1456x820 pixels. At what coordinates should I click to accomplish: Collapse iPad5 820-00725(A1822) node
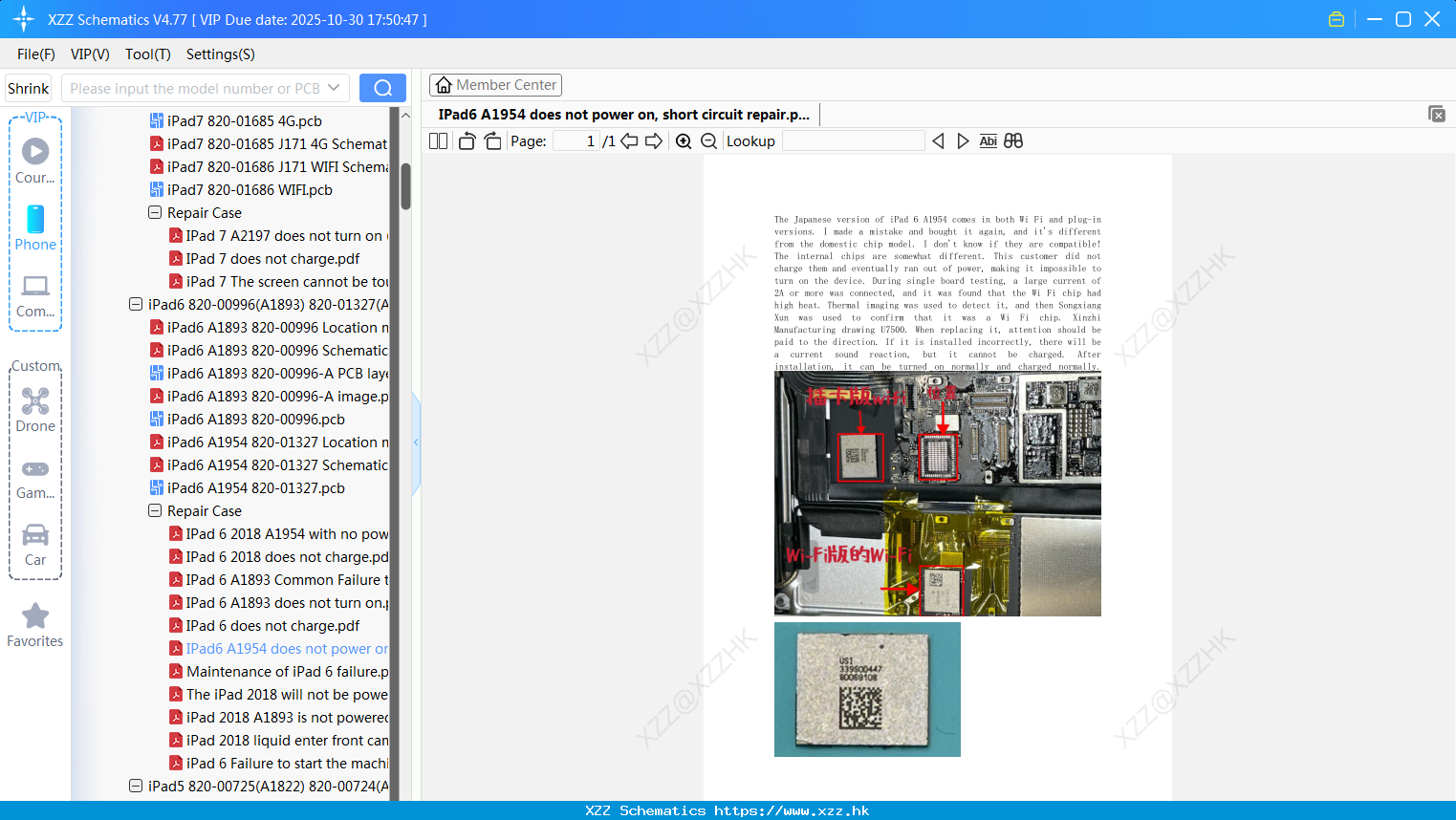point(136,786)
